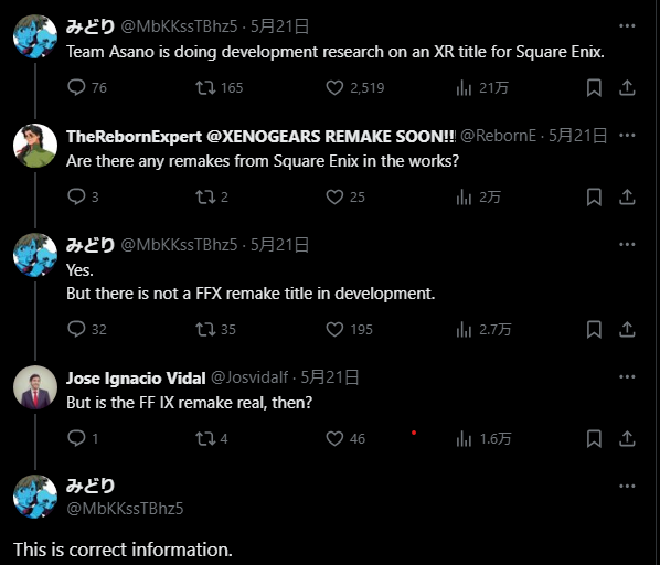Retweet the Square Enix remakes question
Image resolution: width=660 pixels, height=565 pixels.
pos(205,197)
